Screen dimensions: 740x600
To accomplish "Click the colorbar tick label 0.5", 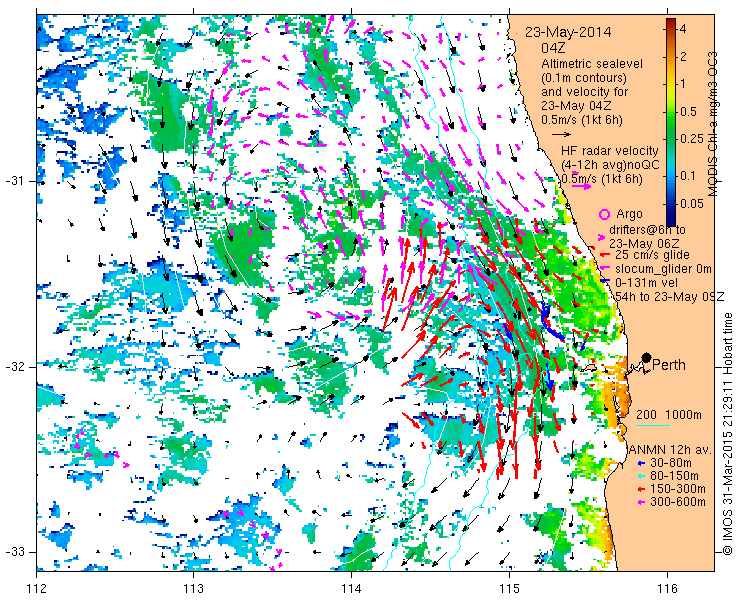I will (x=688, y=112).
